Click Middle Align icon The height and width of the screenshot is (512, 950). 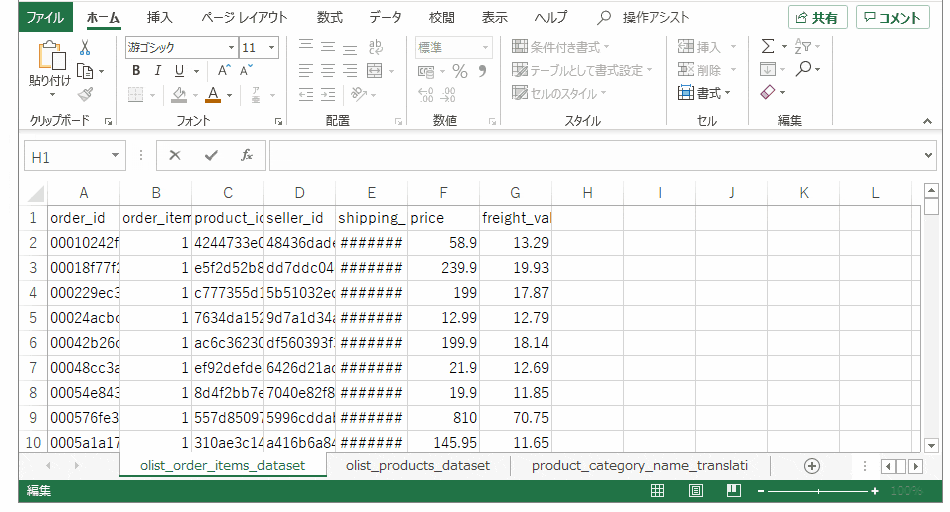tap(328, 47)
